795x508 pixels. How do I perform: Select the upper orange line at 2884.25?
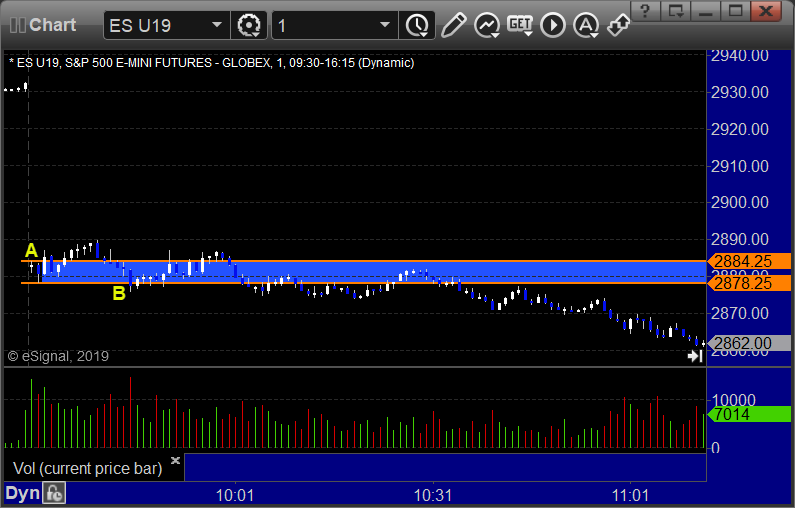363,261
